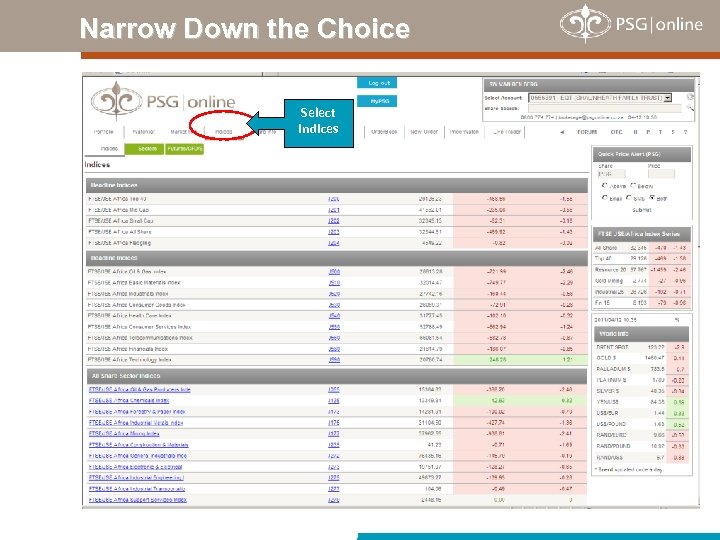Image resolution: width=720 pixels, height=540 pixels.
Task: Open code link for Africa Basic Materials Index
Action: click(x=334, y=283)
